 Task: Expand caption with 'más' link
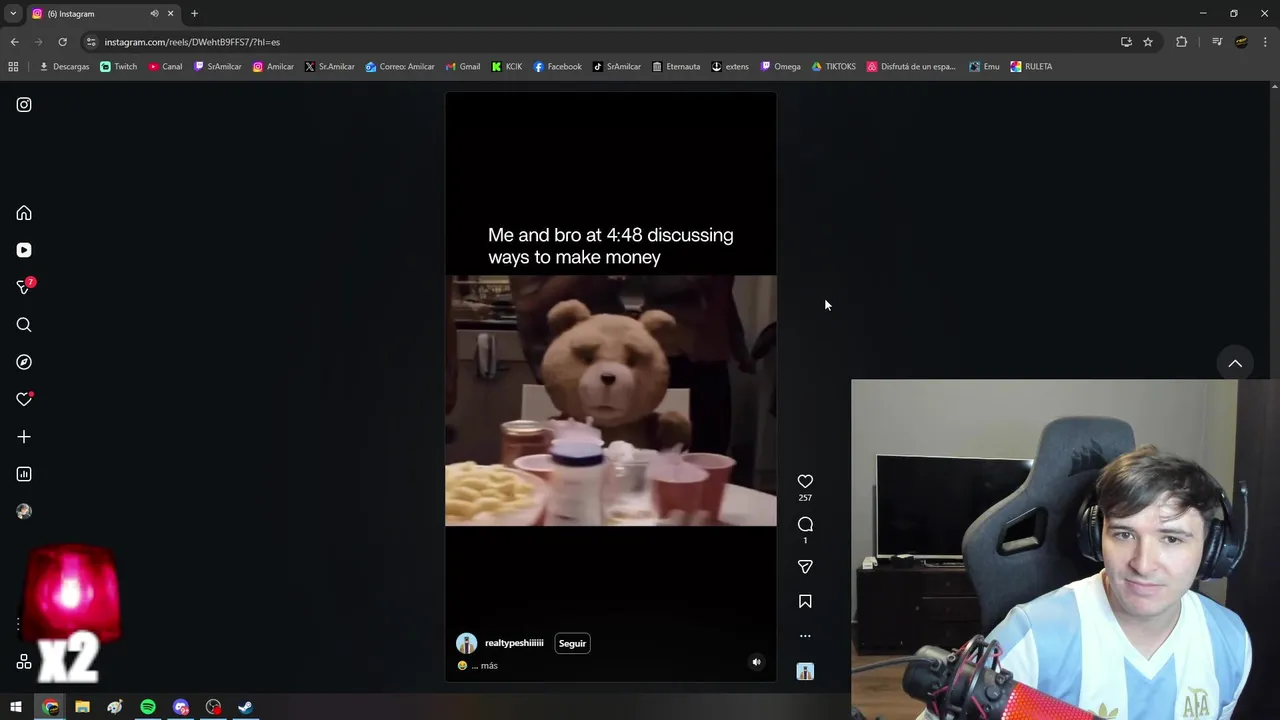489,666
